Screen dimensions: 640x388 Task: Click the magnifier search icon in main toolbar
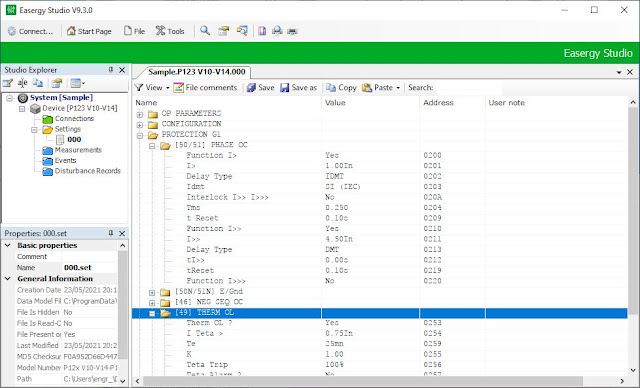pyautogui.click(x=205, y=31)
